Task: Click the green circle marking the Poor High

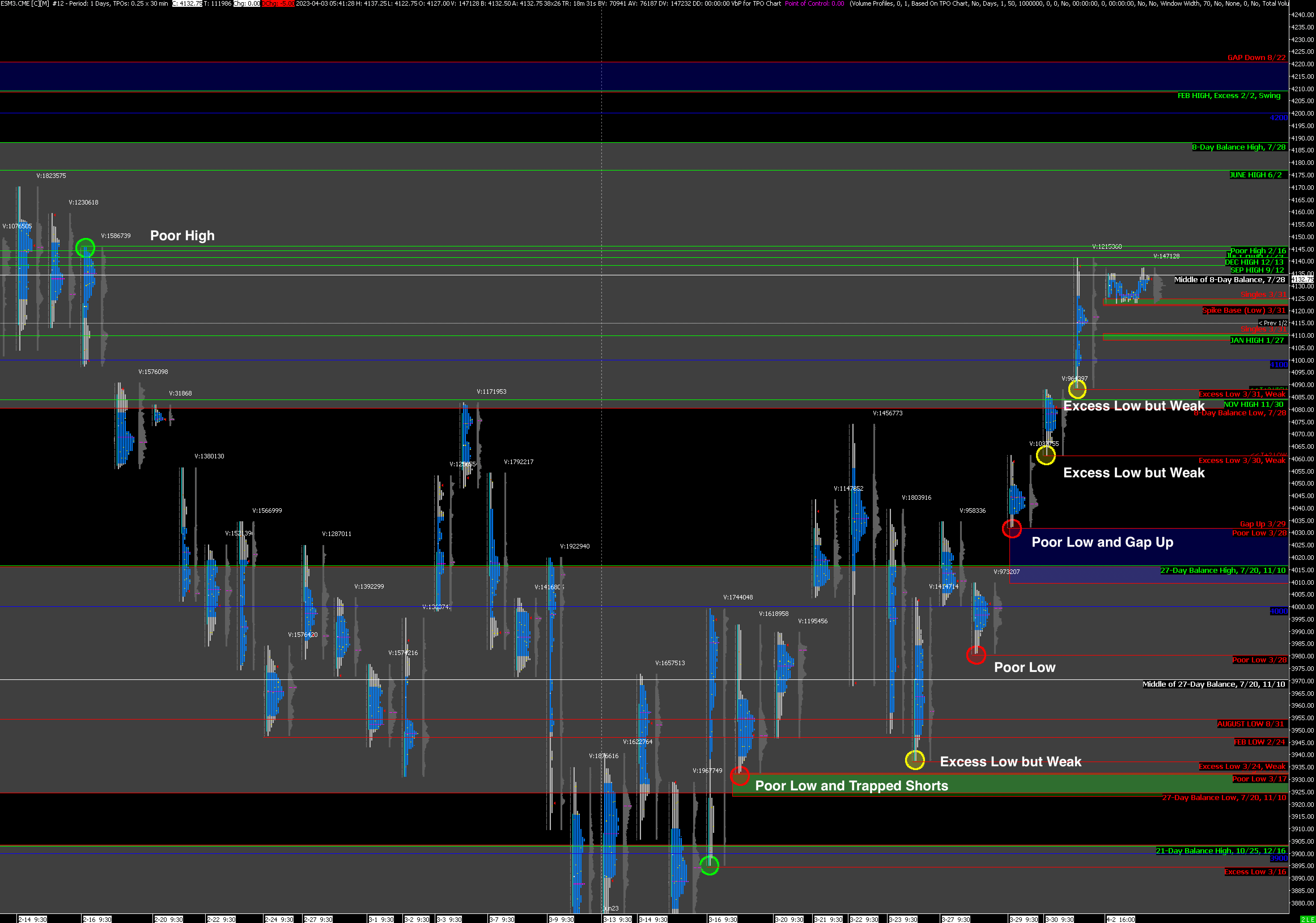Action: pyautogui.click(x=85, y=248)
